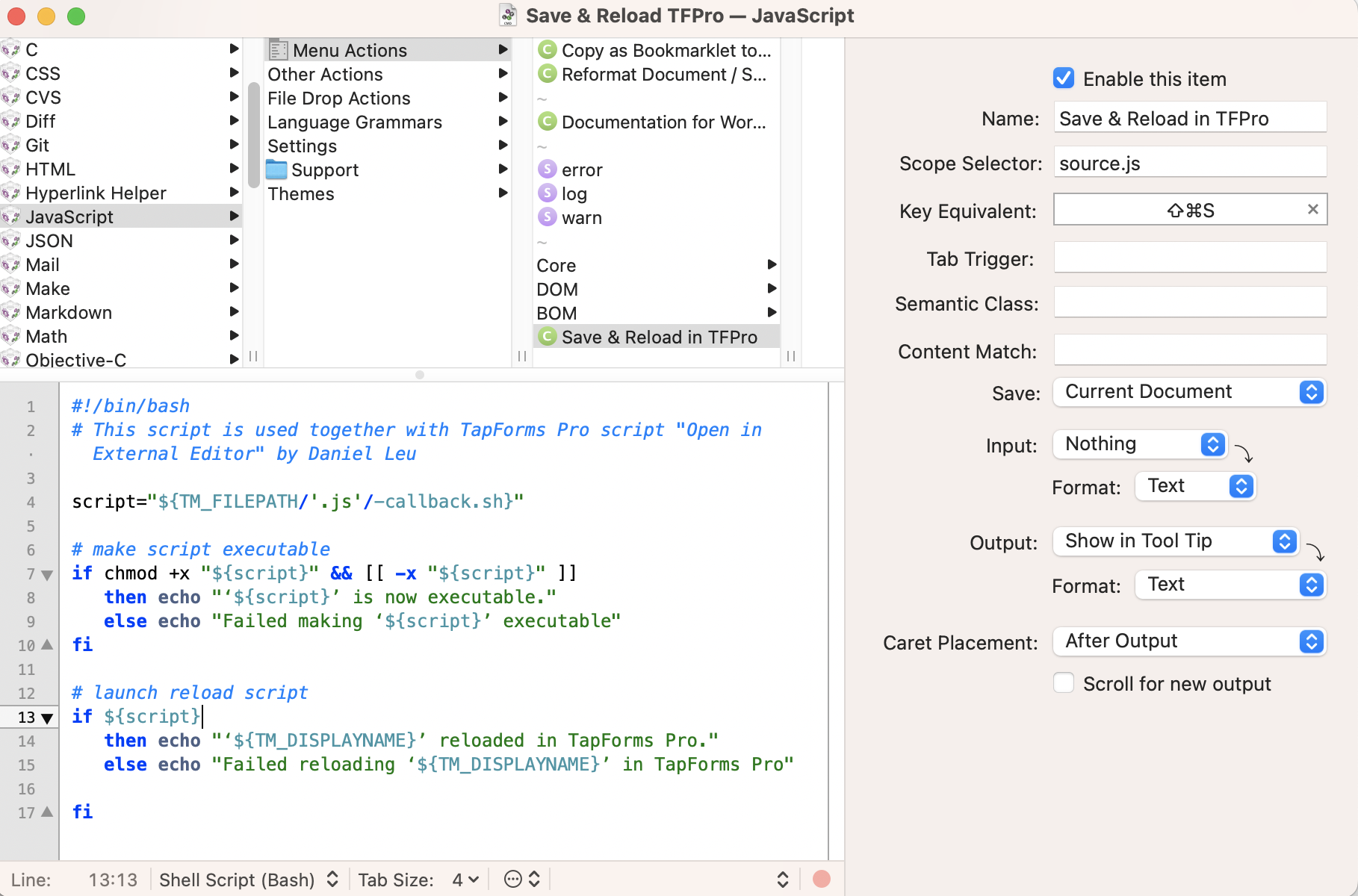This screenshot has height=896, width=1358.
Task: Click the symbol chooser icon in the status bar
Action: pos(513,879)
